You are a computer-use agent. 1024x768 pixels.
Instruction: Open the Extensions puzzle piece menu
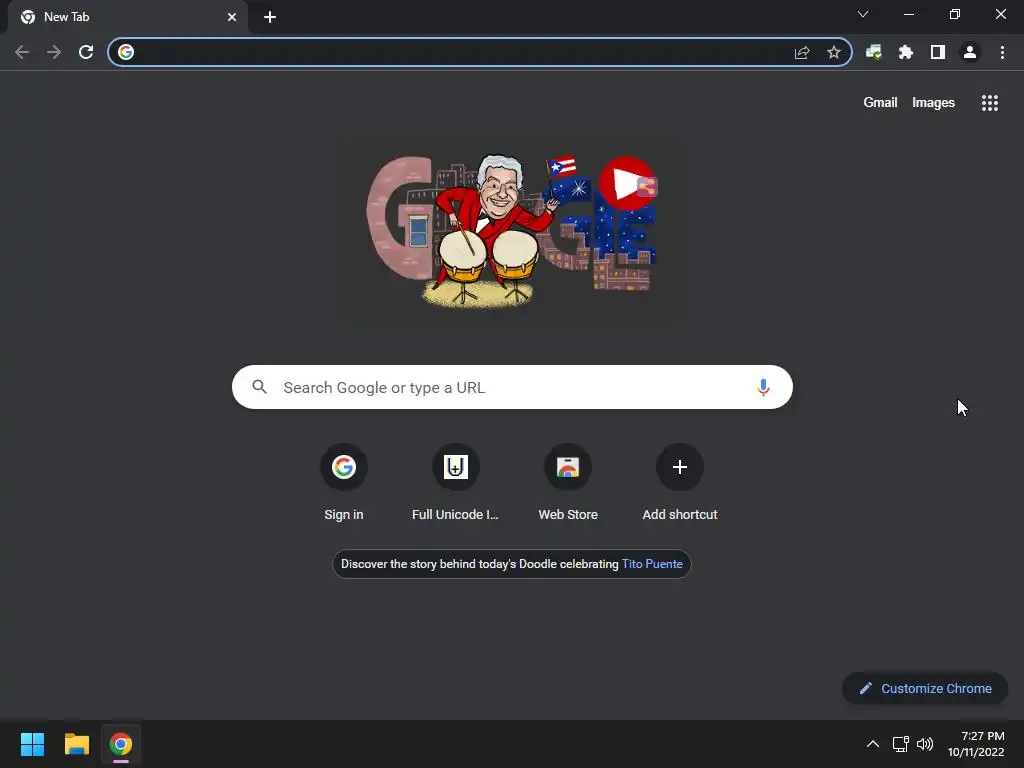point(905,52)
